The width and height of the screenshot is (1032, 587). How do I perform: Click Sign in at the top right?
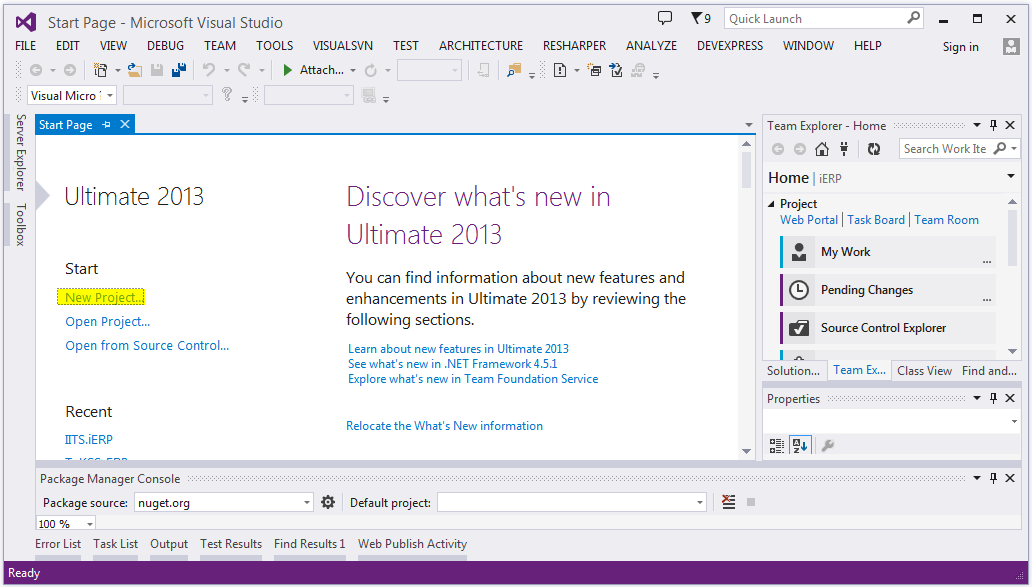[960, 47]
